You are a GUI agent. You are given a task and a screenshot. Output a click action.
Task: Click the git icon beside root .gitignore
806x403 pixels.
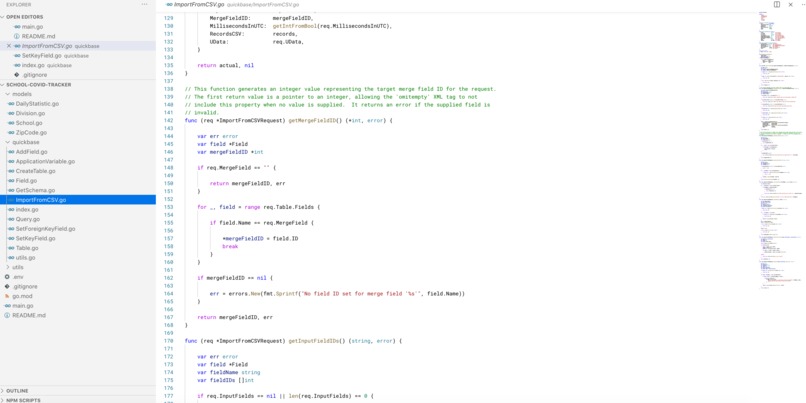(7, 286)
